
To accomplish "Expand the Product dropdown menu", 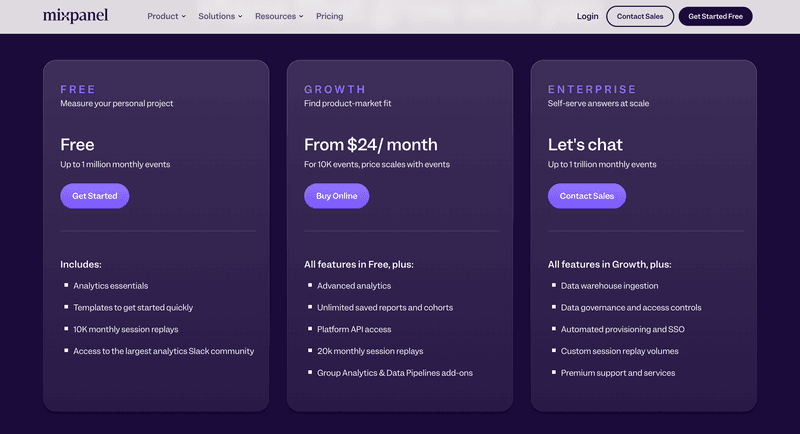I will click(x=166, y=16).
